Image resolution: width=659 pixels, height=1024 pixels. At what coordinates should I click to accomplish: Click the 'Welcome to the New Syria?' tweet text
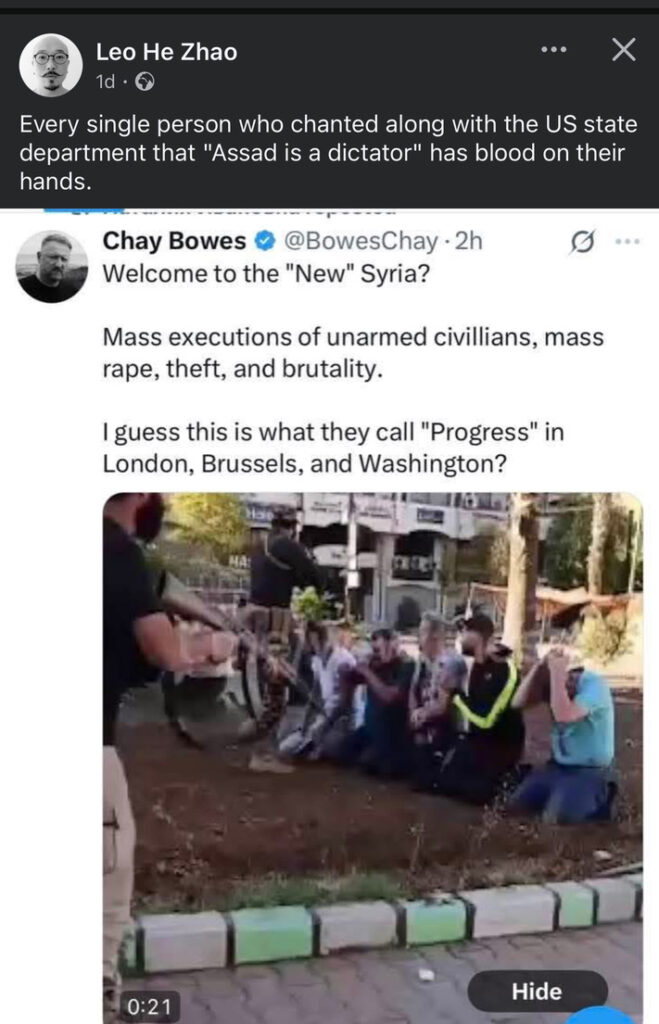pyautogui.click(x=266, y=273)
